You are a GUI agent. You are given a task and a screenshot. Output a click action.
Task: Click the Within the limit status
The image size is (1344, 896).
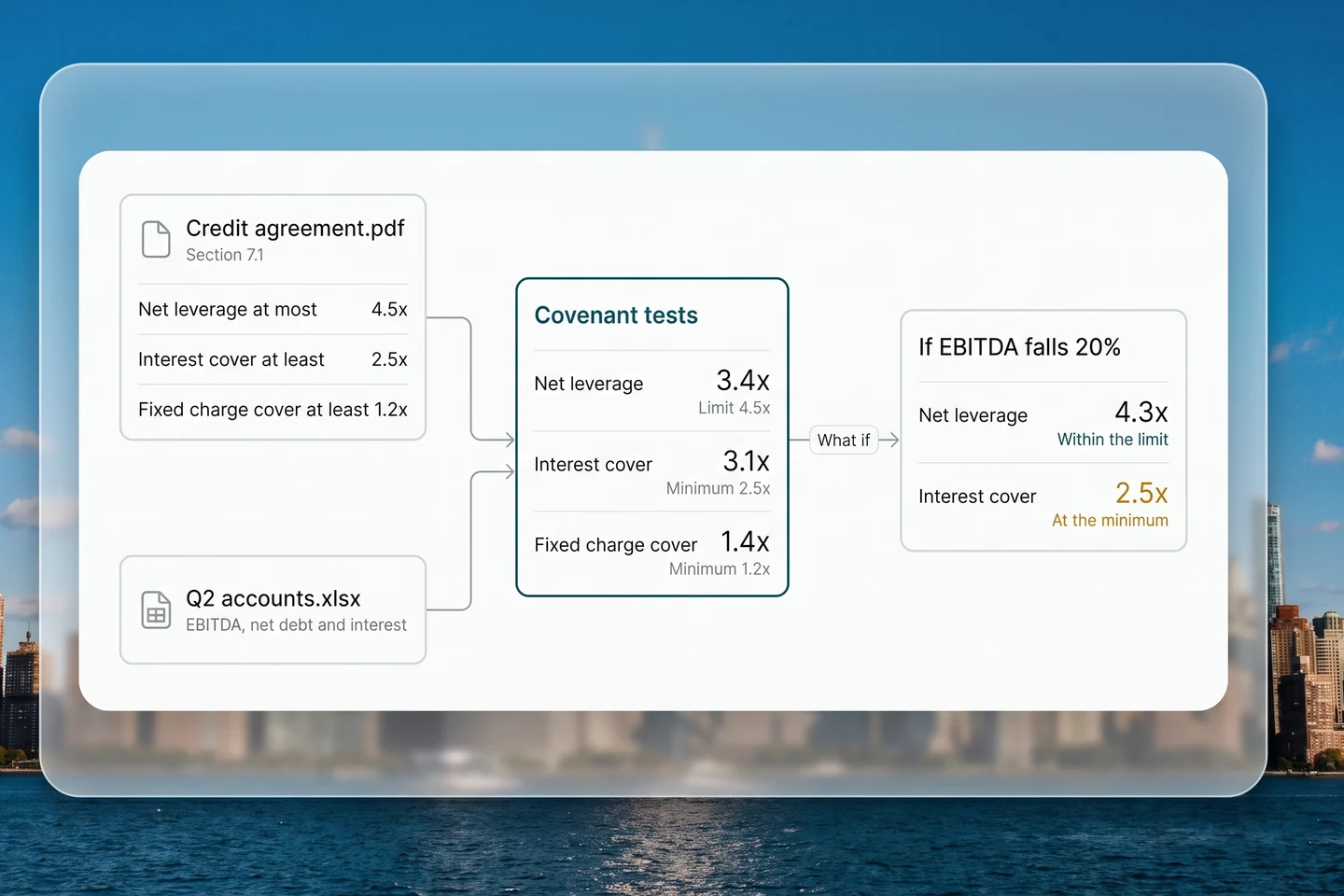[x=1113, y=440]
